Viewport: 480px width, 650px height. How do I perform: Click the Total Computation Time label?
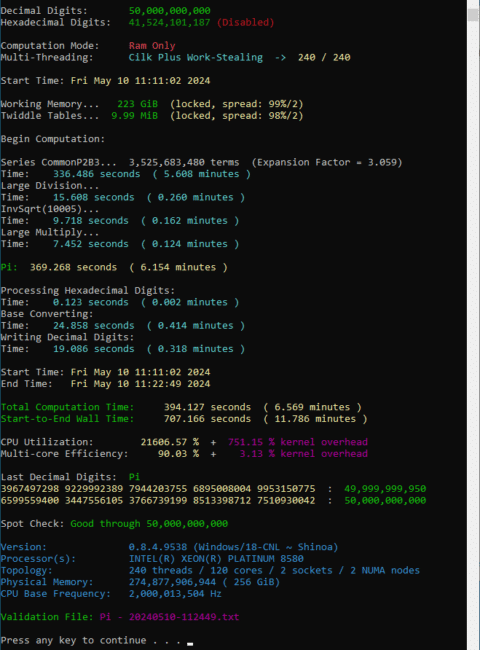click(67, 407)
